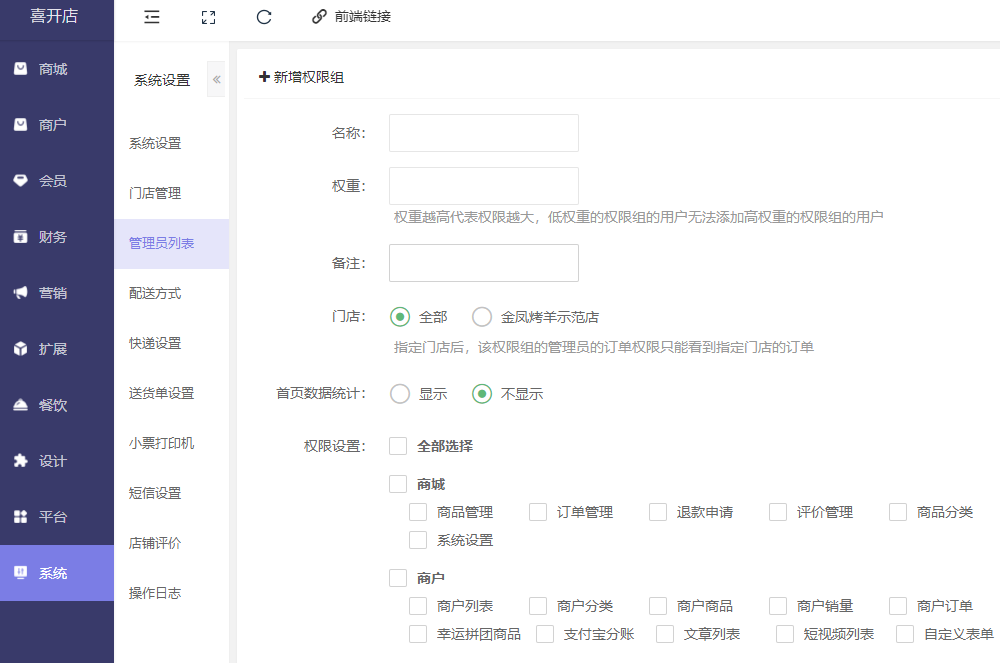Open the 扩展 cube section
The height and width of the screenshot is (663, 1000).
[x=56, y=349]
